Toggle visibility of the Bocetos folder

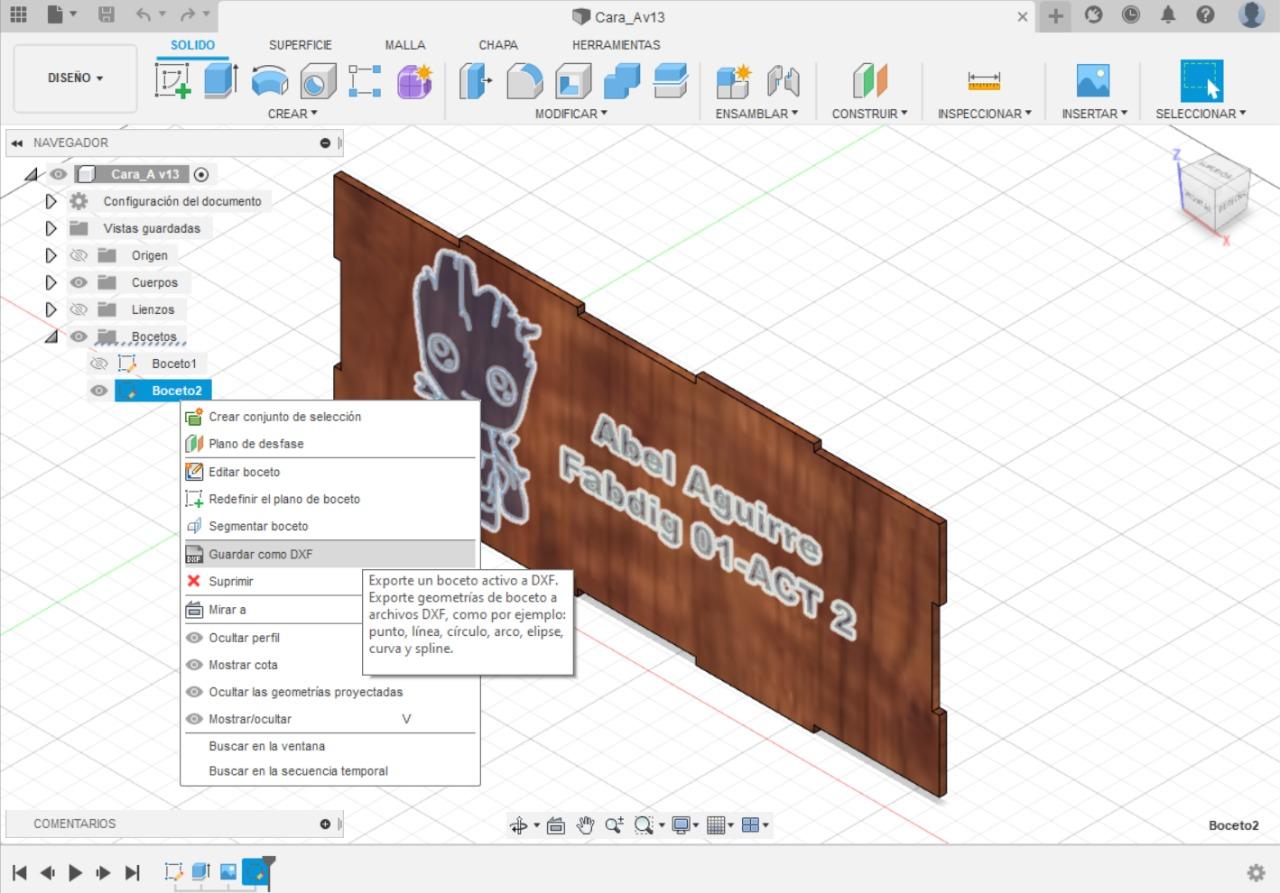coord(78,337)
